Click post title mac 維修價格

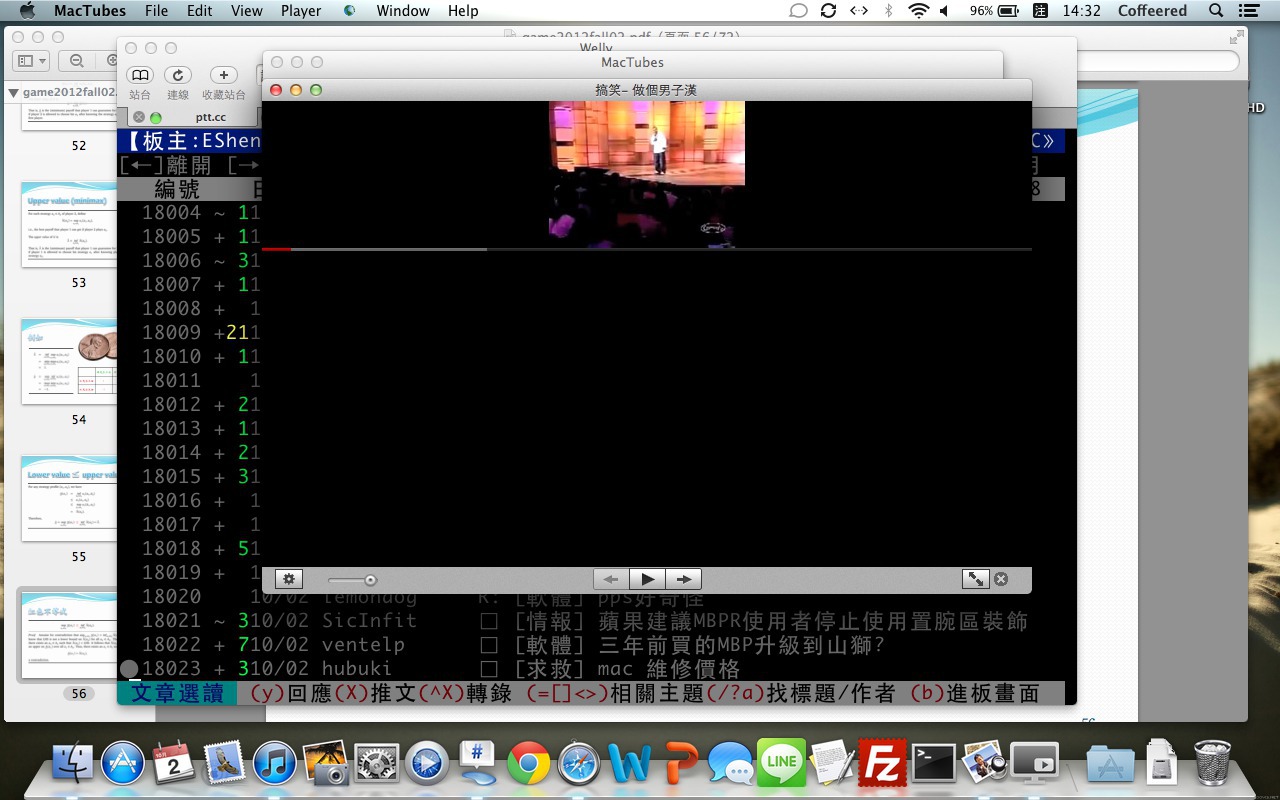[669, 668]
